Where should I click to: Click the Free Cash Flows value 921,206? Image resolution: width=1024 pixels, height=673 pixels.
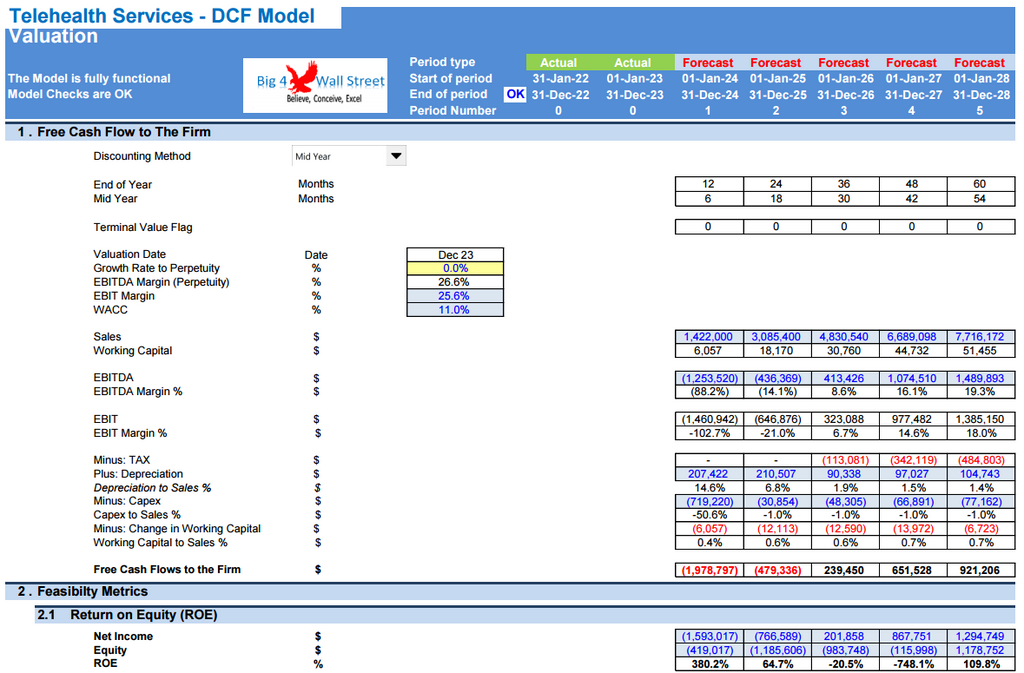point(980,570)
